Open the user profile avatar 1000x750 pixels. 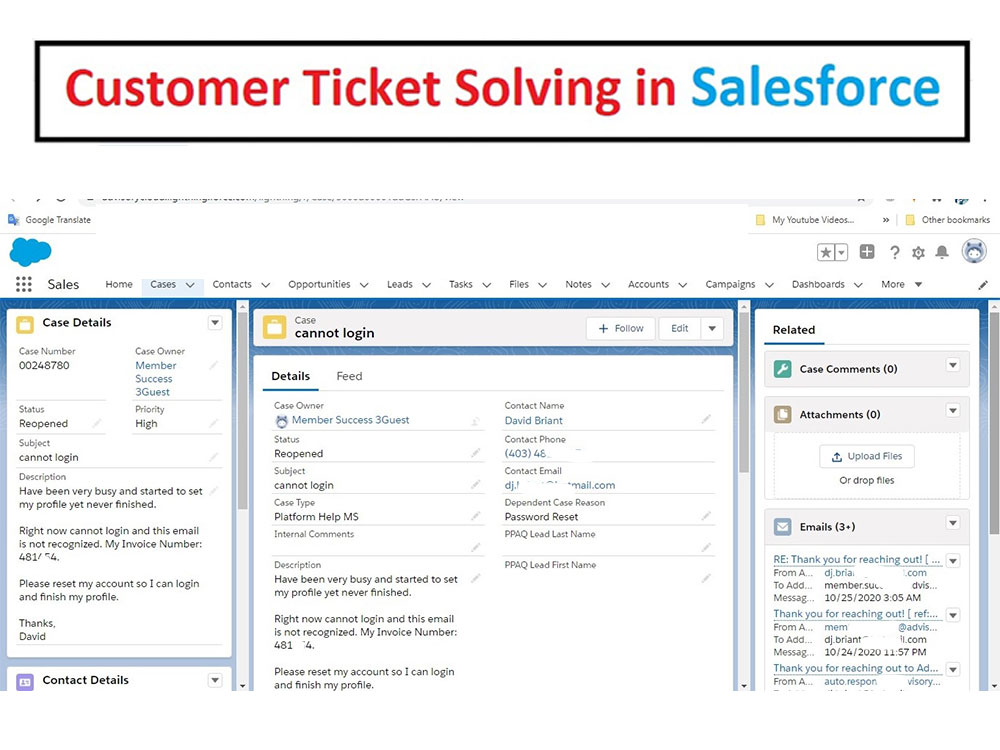pos(974,251)
